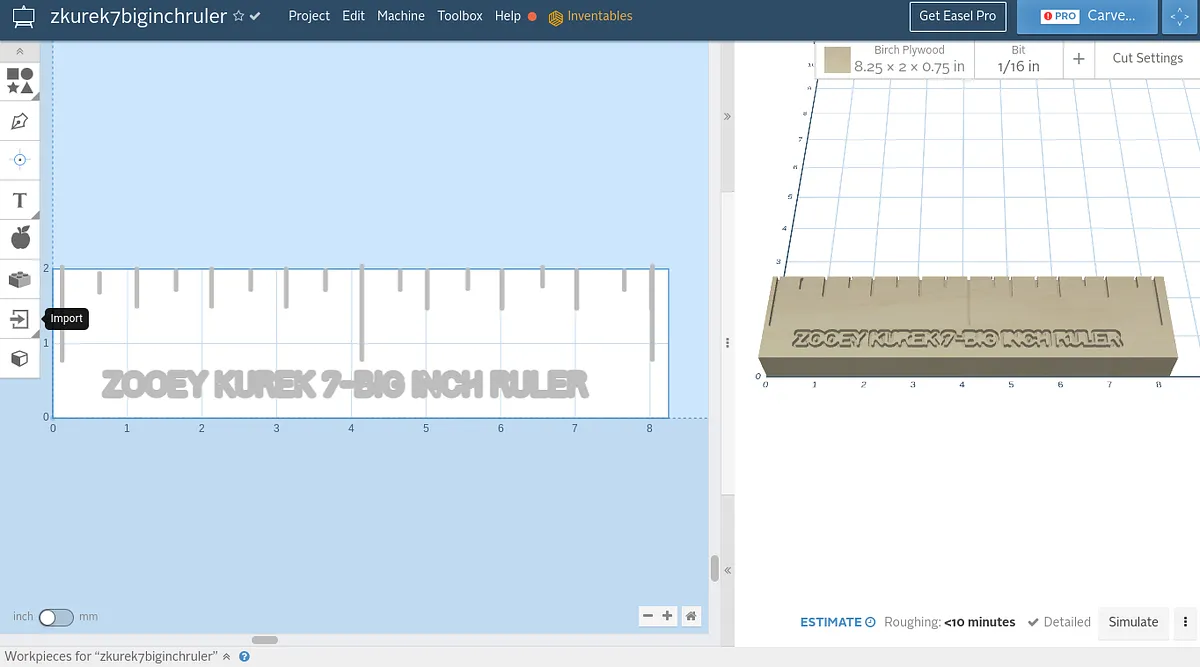Collapse the left tool panel chevron

click(19, 51)
